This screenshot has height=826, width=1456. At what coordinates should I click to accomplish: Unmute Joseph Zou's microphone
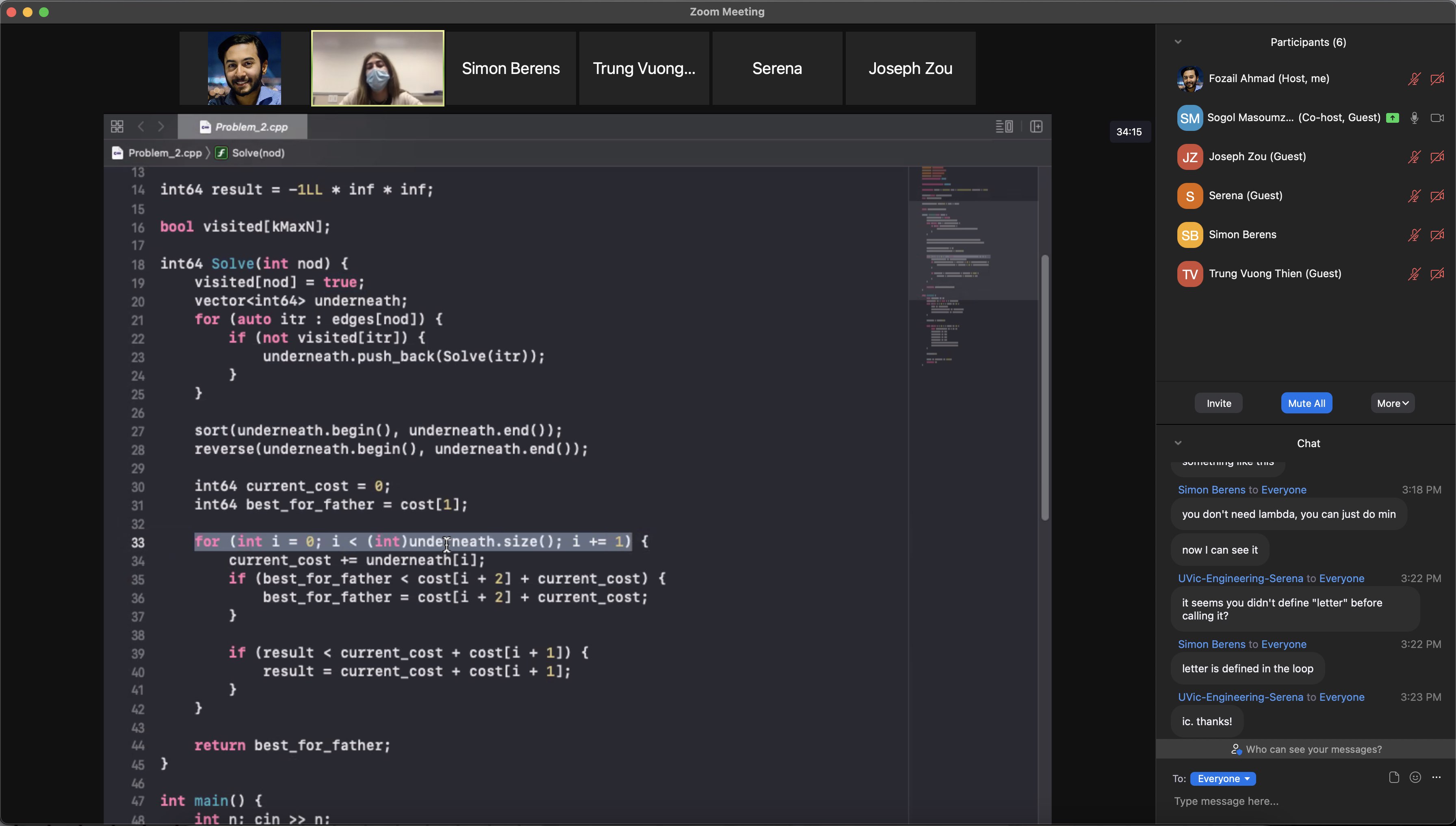pos(1414,157)
